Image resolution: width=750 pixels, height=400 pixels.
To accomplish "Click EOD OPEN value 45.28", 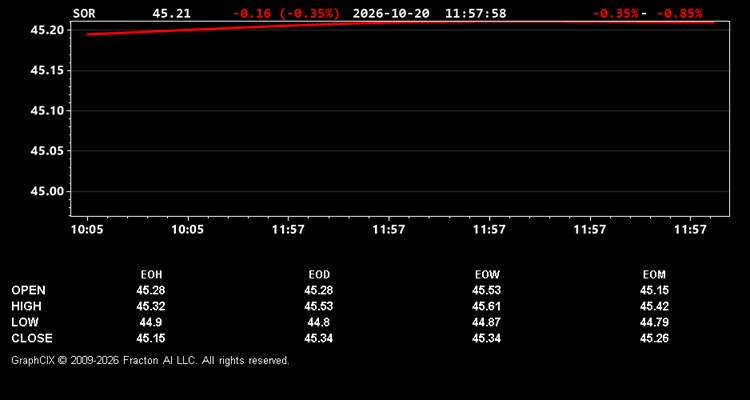I will click(319, 290).
